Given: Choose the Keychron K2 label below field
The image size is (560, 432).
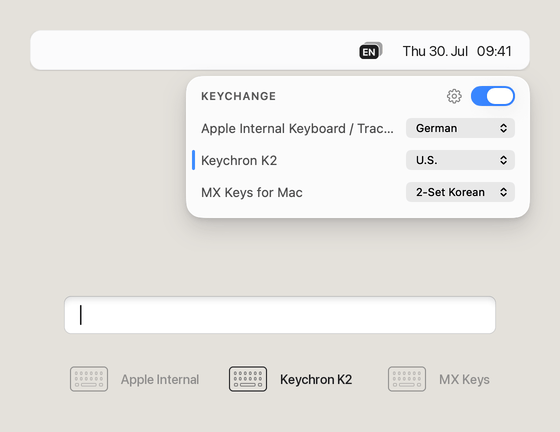Looking at the screenshot, I should pos(316,380).
